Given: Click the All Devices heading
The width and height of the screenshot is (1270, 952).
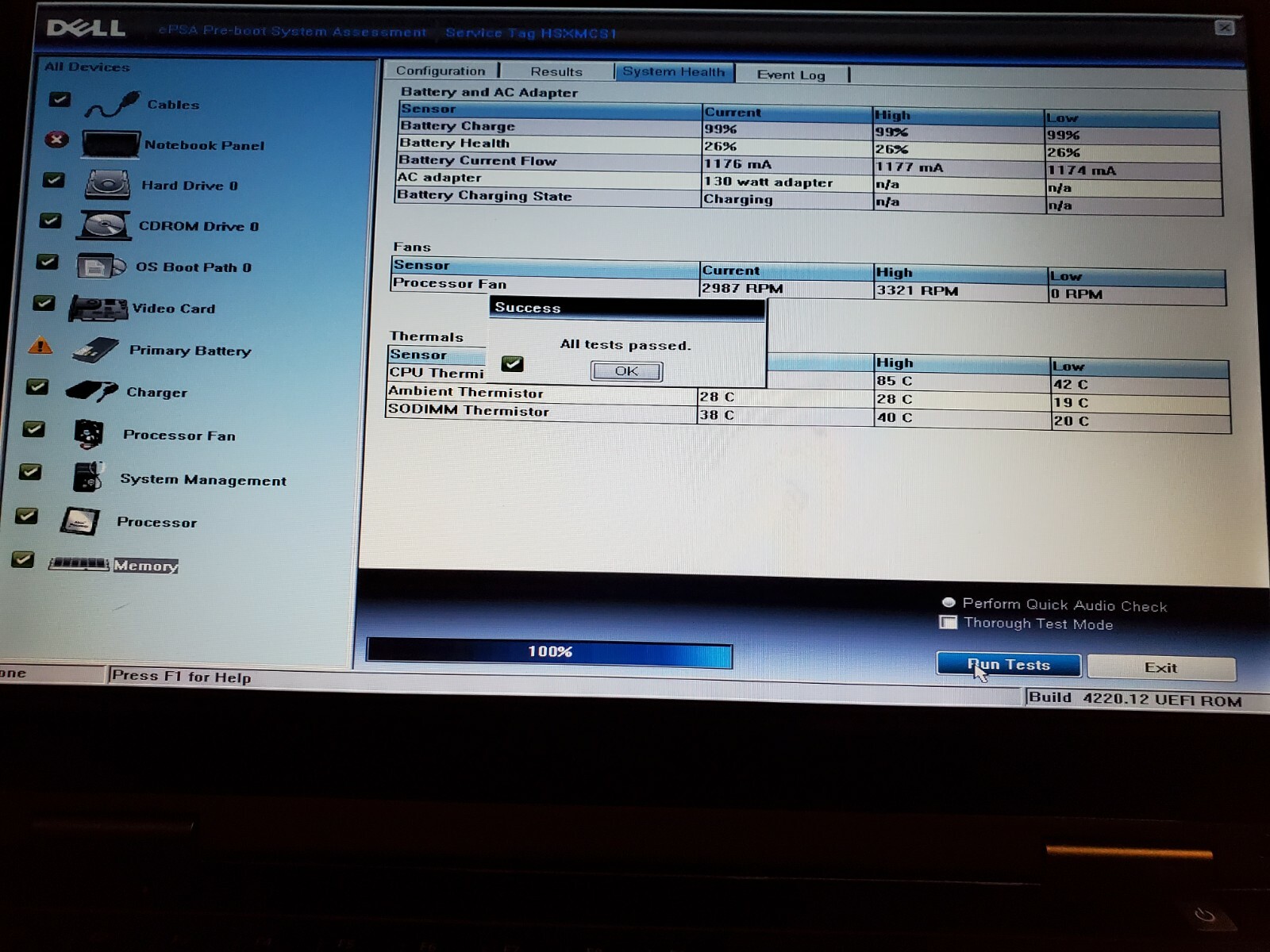Looking at the screenshot, I should (87, 67).
